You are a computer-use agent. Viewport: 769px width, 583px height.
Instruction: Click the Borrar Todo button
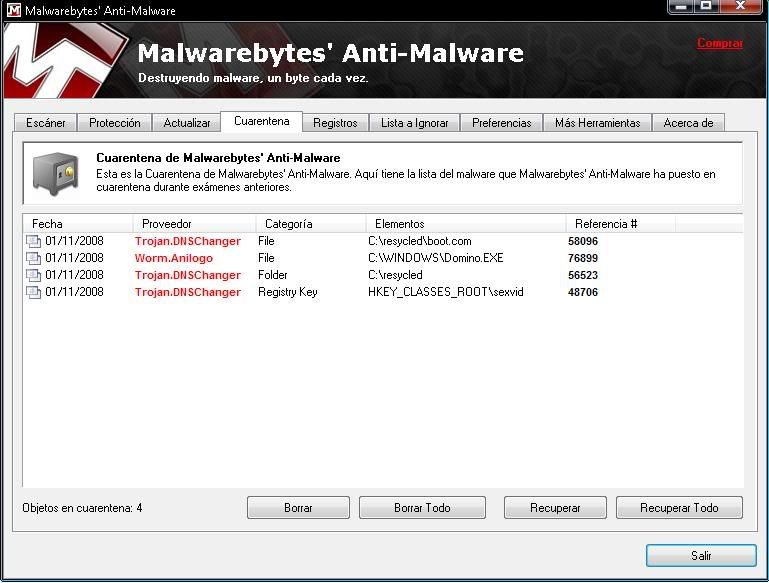pyautogui.click(x=422, y=507)
